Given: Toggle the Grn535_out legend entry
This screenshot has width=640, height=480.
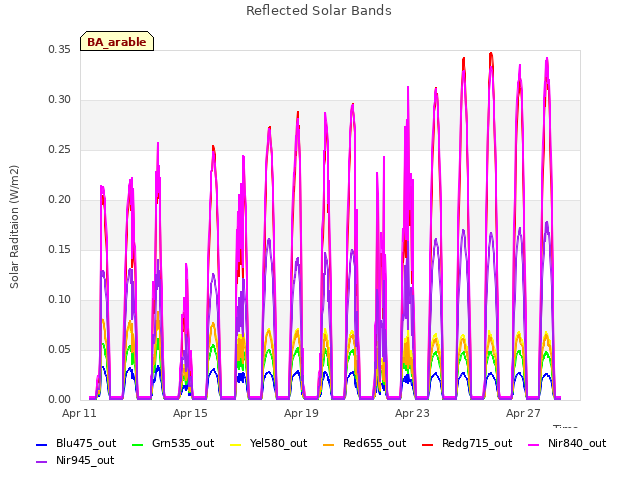Looking at the screenshot, I should coord(173,443).
